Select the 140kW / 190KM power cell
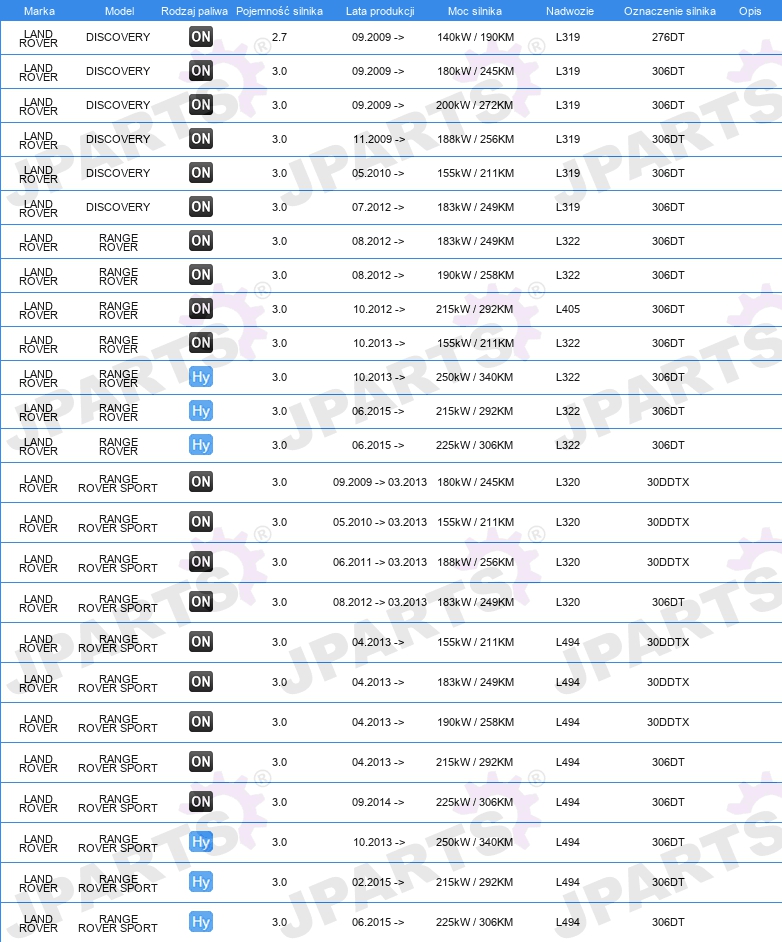 coord(475,37)
